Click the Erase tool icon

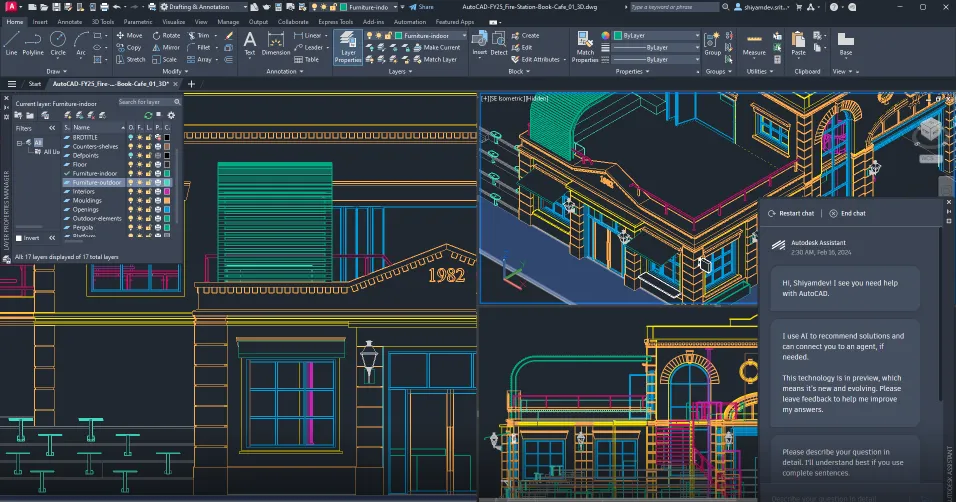coord(229,35)
